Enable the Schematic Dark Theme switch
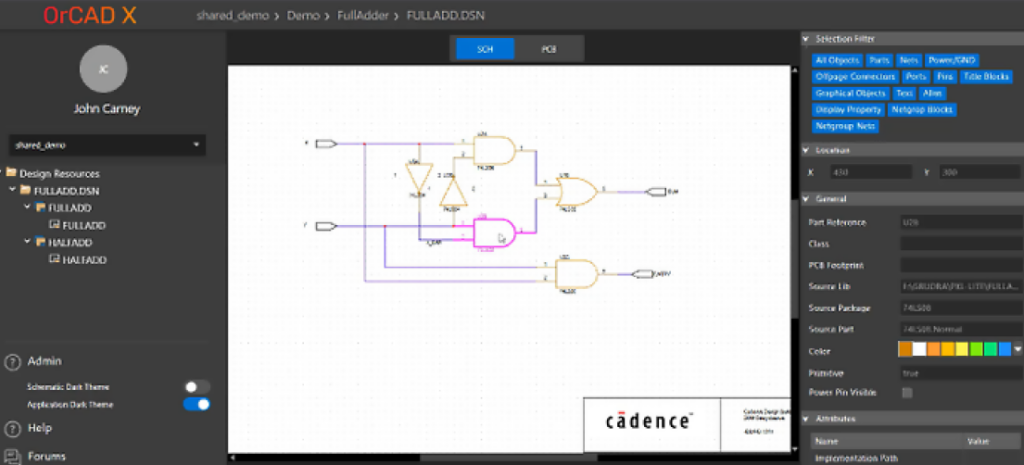Screen dimensions: 1024x465 [x=197, y=387]
